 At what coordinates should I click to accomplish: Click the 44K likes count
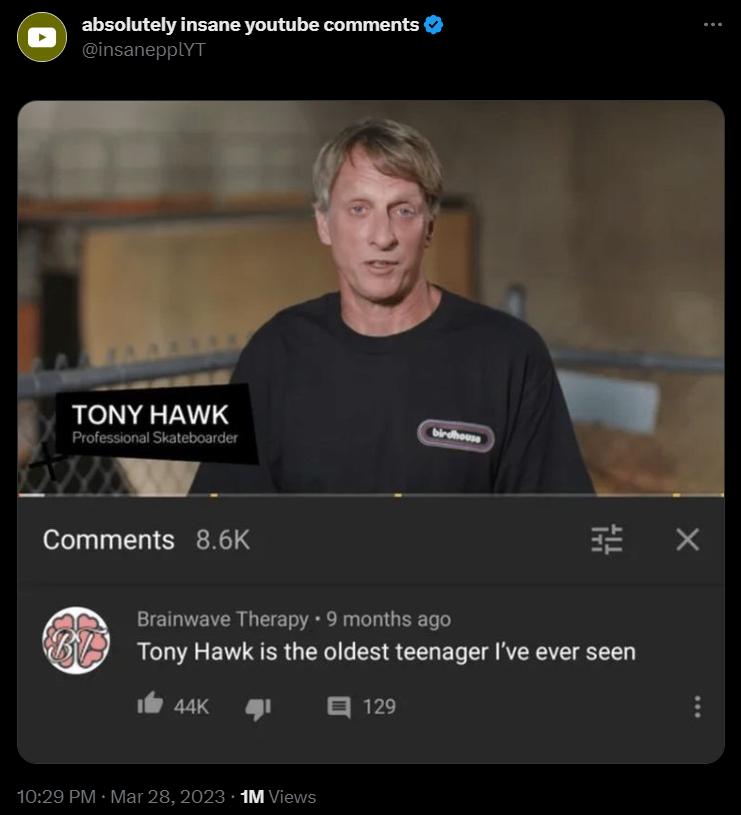click(x=191, y=707)
